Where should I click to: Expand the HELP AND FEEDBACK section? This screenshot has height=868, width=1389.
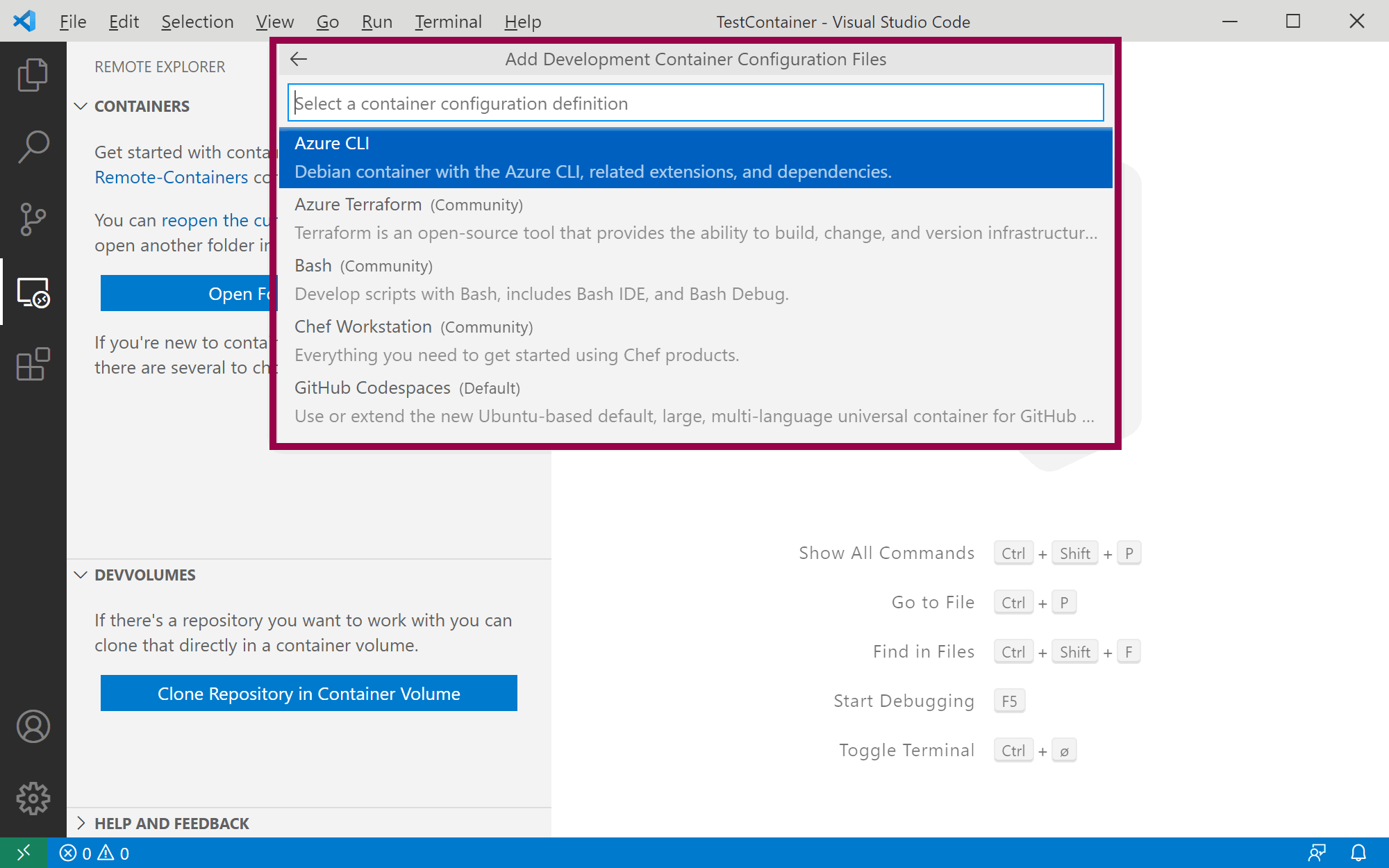click(x=81, y=824)
